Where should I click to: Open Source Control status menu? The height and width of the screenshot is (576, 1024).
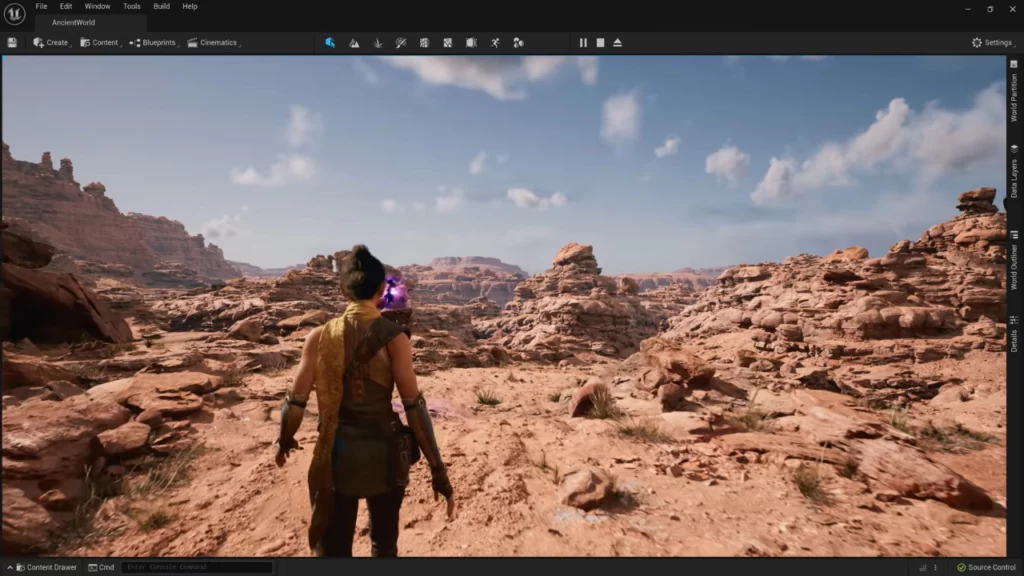986,567
